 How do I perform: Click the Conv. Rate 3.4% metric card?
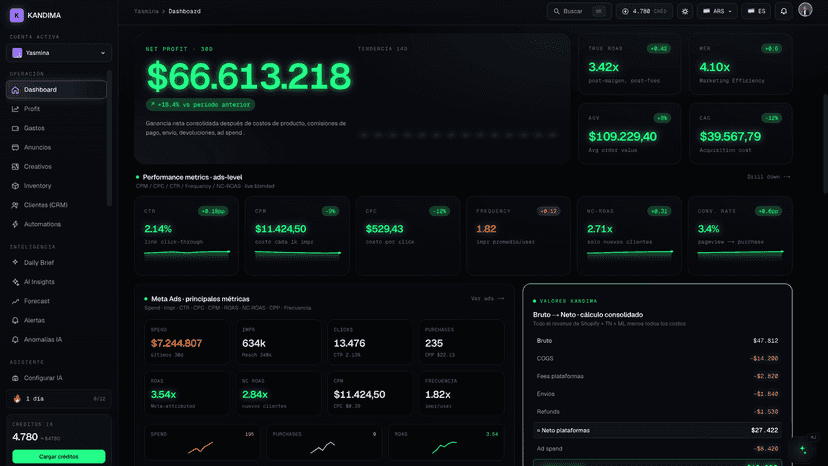coord(740,236)
